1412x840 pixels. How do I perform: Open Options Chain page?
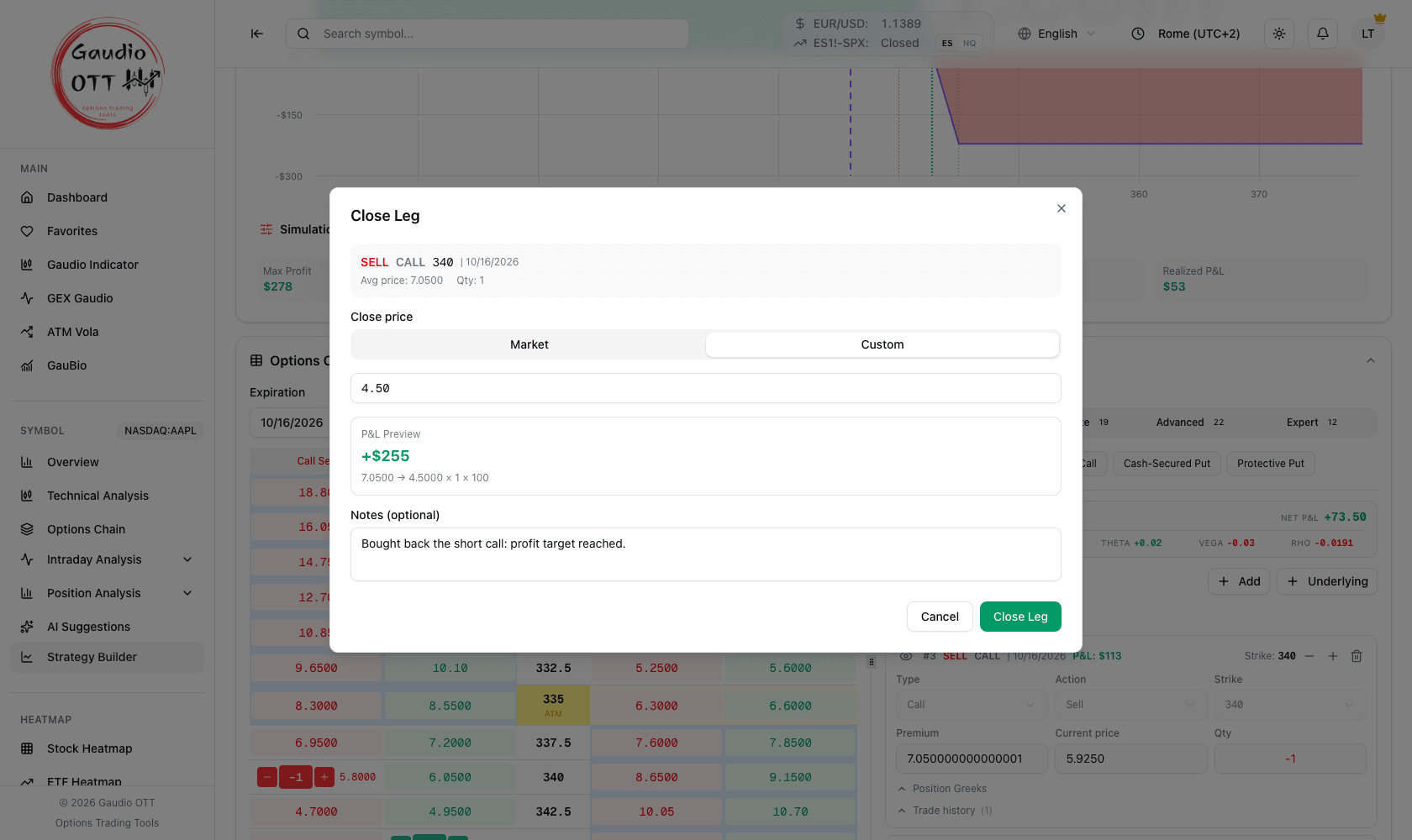pyautogui.click(x=107, y=529)
